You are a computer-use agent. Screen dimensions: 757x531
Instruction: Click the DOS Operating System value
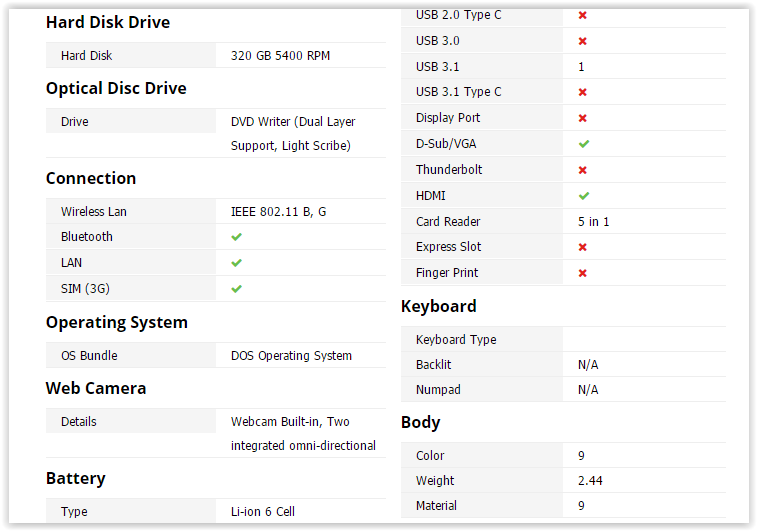(x=291, y=356)
